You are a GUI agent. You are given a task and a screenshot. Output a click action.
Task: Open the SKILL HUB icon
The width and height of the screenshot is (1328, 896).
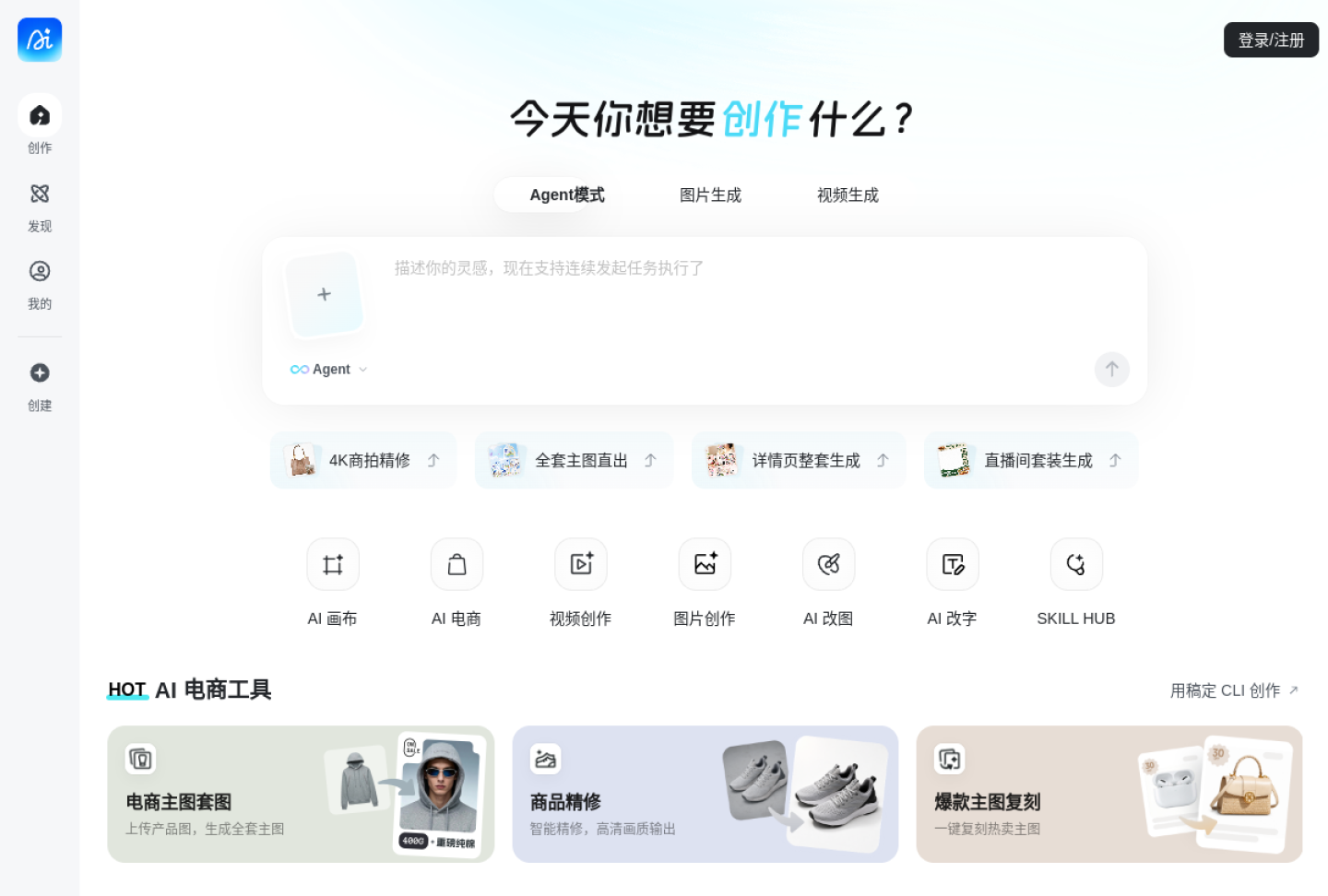pyautogui.click(x=1076, y=564)
